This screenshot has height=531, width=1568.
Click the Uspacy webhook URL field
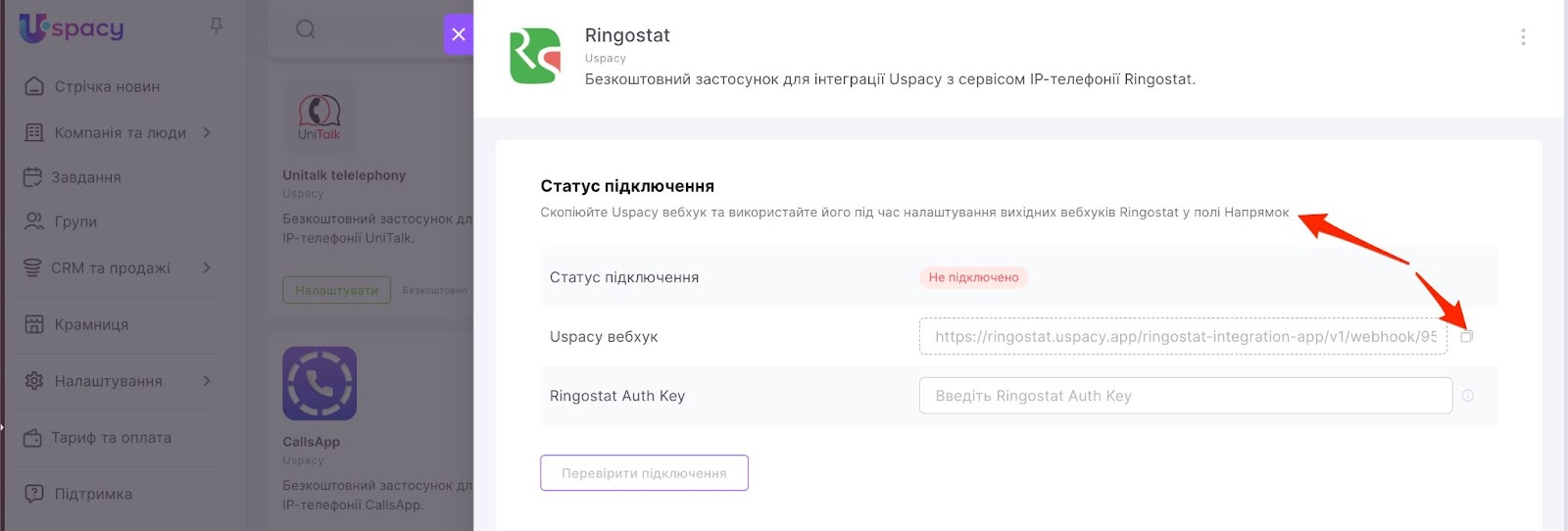1183,336
